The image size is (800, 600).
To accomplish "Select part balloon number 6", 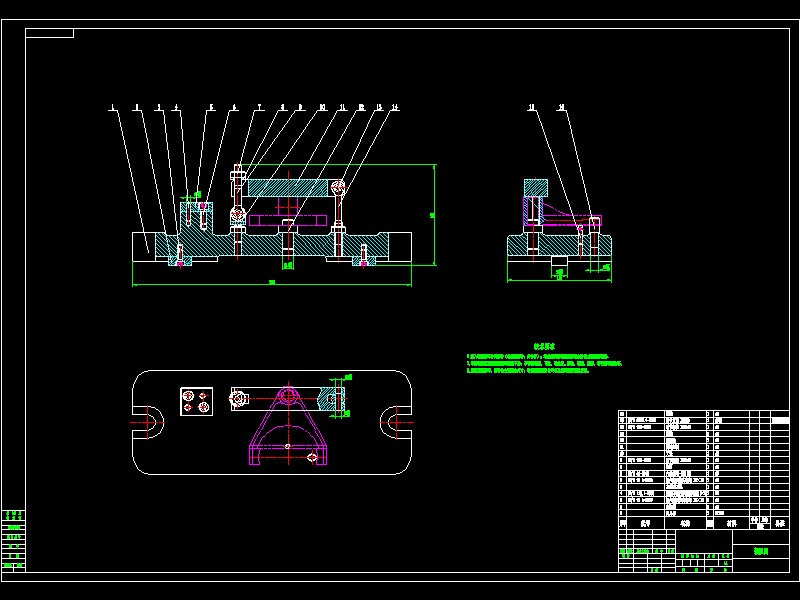I will (x=234, y=108).
